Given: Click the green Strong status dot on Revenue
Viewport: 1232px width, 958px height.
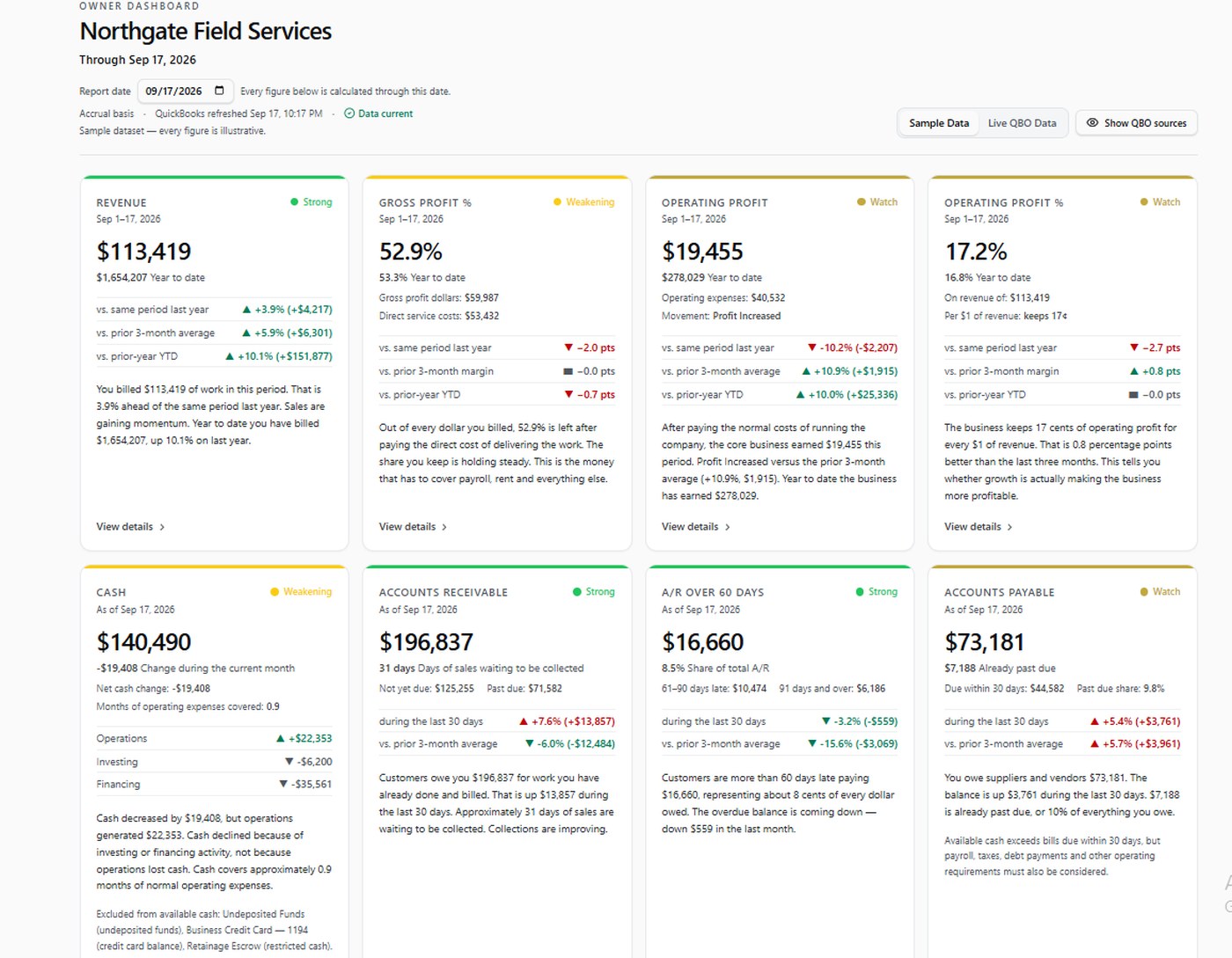Looking at the screenshot, I should [295, 202].
